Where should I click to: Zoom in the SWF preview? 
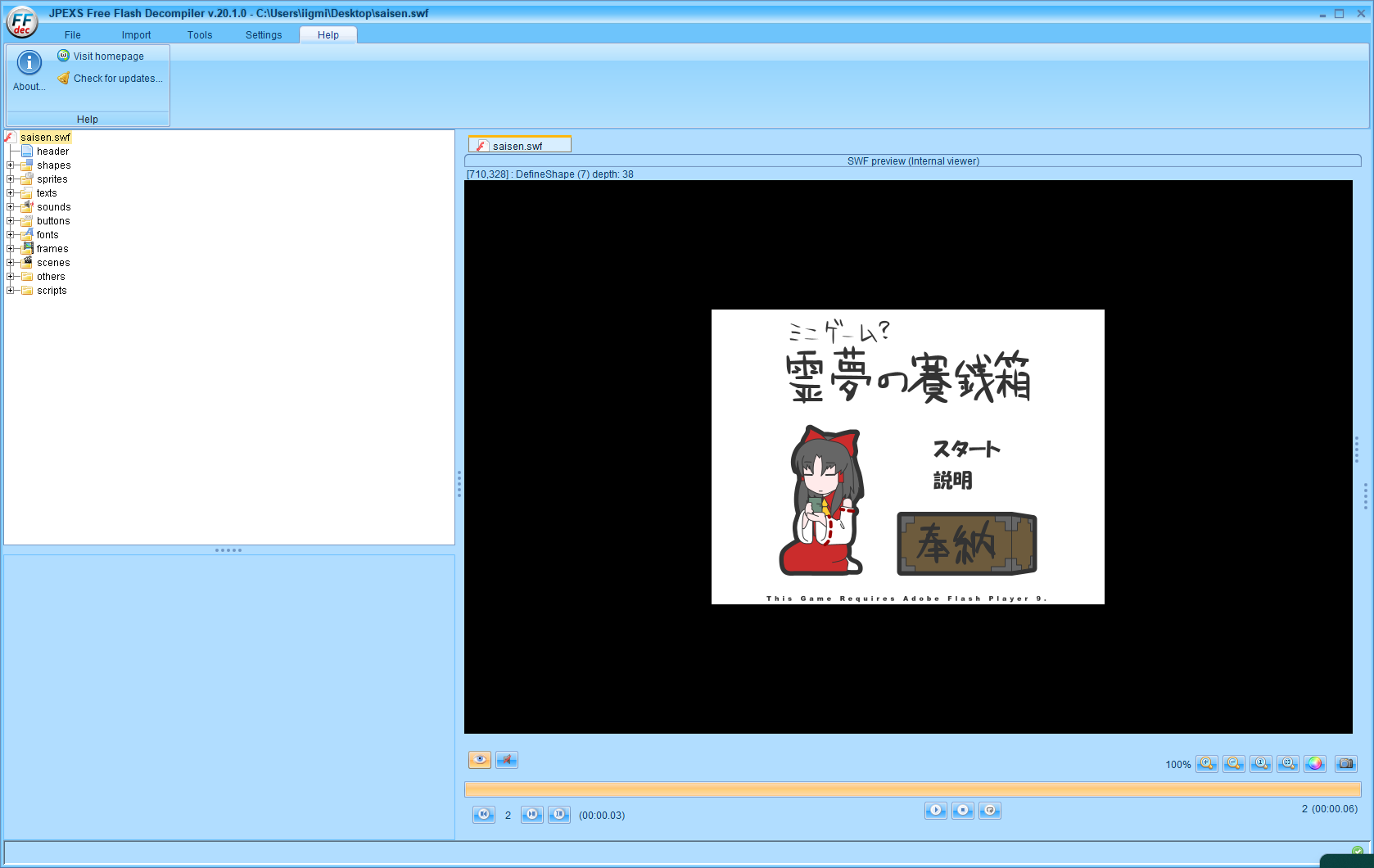click(x=1207, y=764)
